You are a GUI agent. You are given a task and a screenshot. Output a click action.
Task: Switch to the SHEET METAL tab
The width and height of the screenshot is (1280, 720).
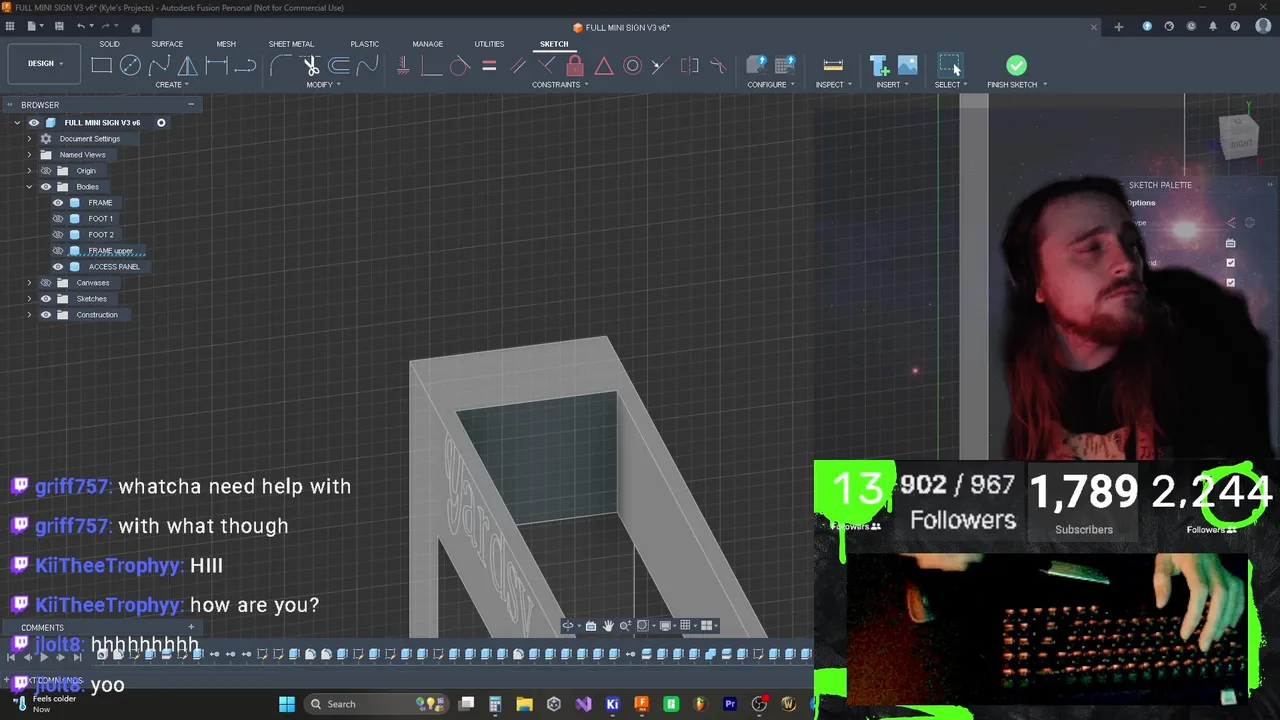click(x=291, y=44)
